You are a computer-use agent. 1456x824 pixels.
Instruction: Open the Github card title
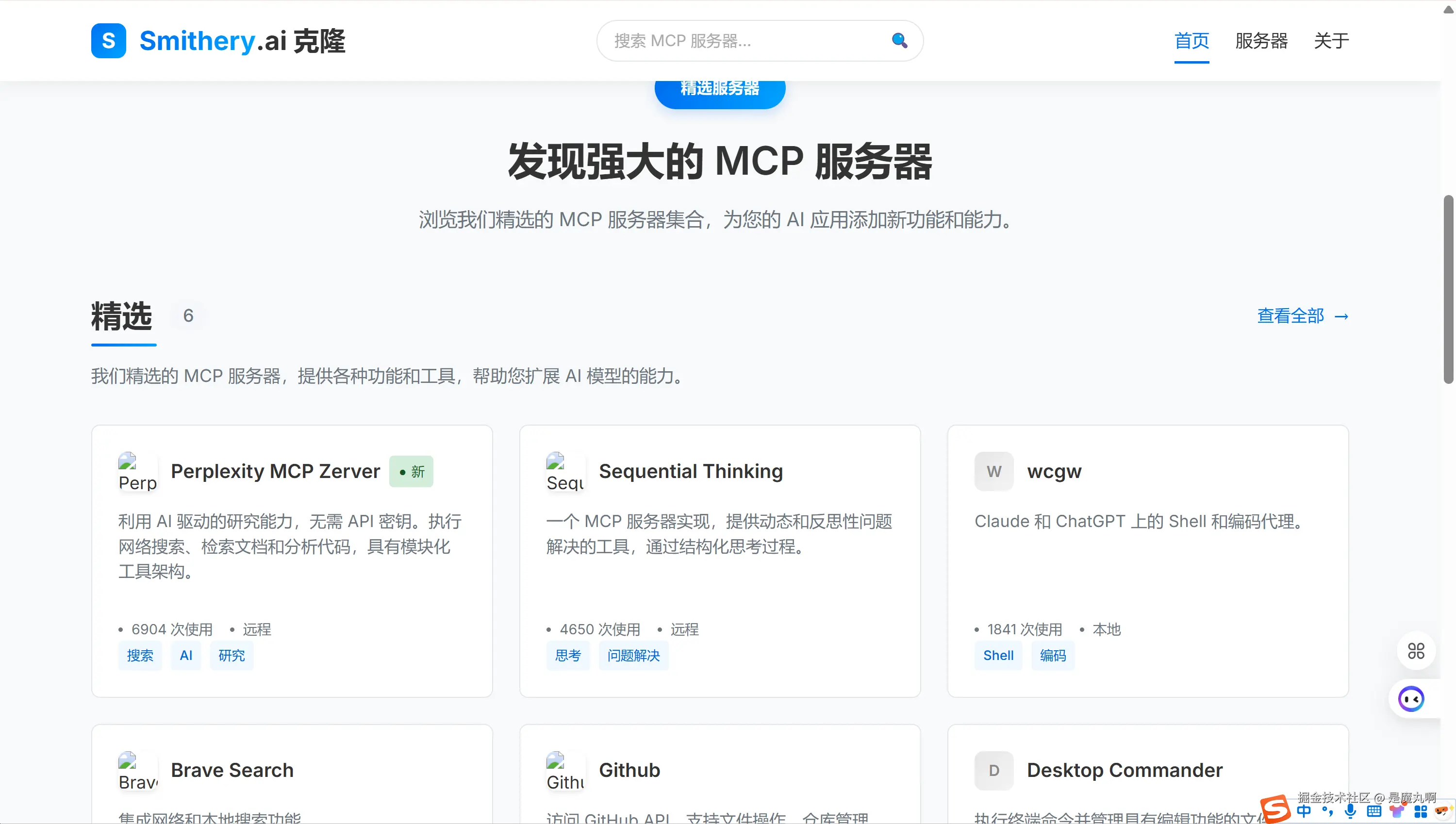click(629, 770)
